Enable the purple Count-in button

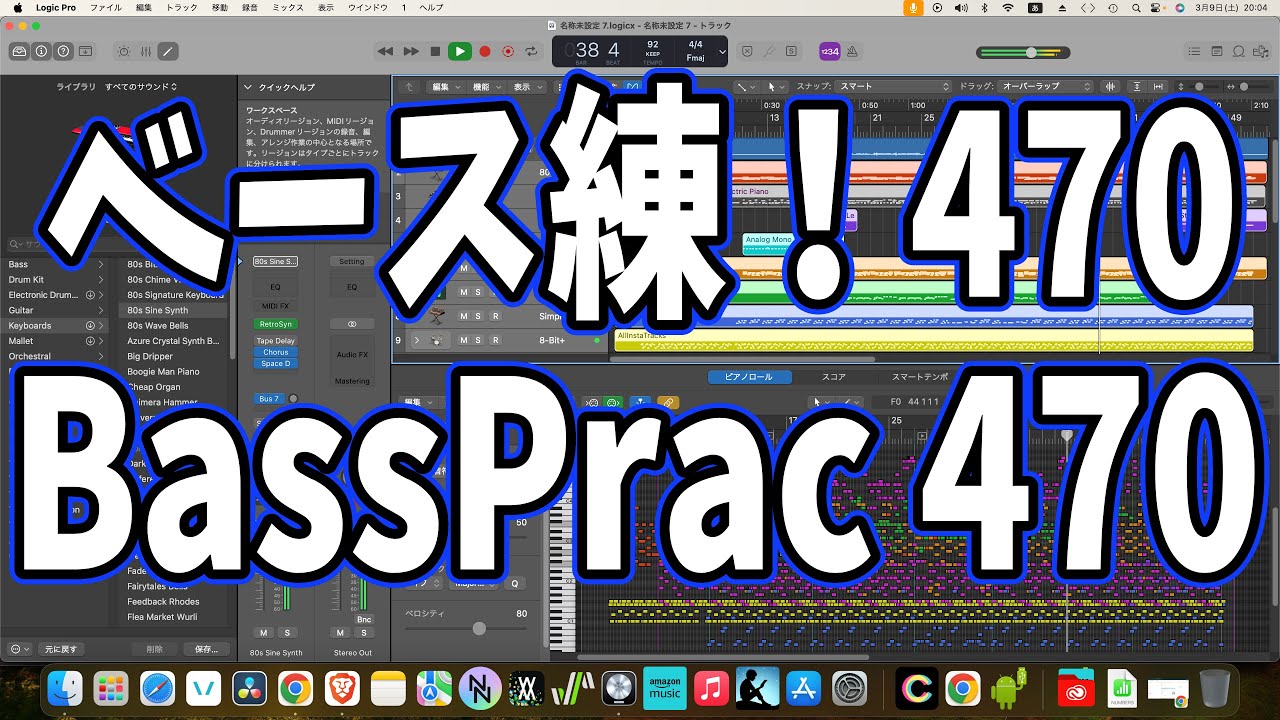pyautogui.click(x=829, y=51)
